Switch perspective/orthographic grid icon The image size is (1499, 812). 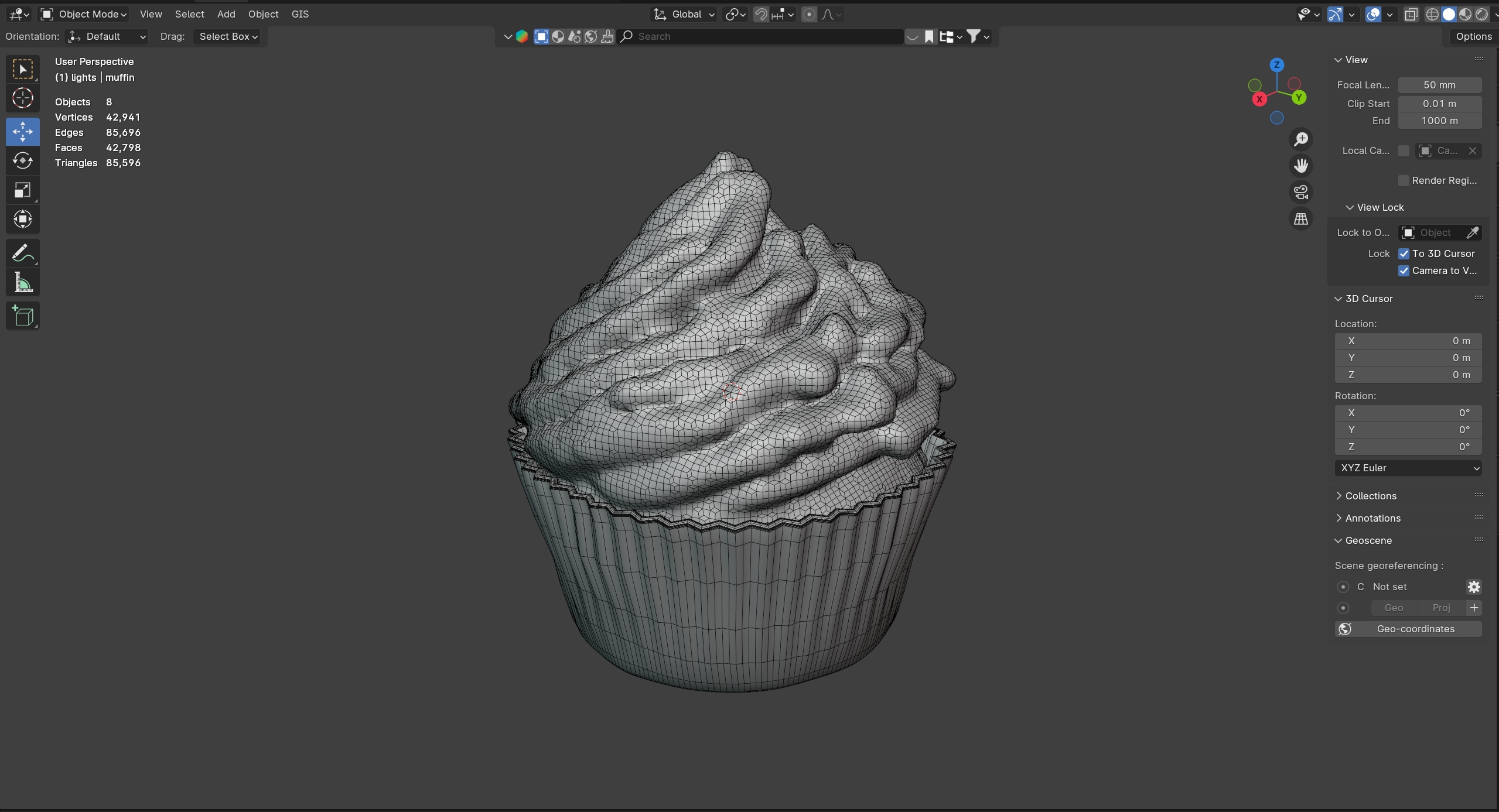tap(1300, 219)
